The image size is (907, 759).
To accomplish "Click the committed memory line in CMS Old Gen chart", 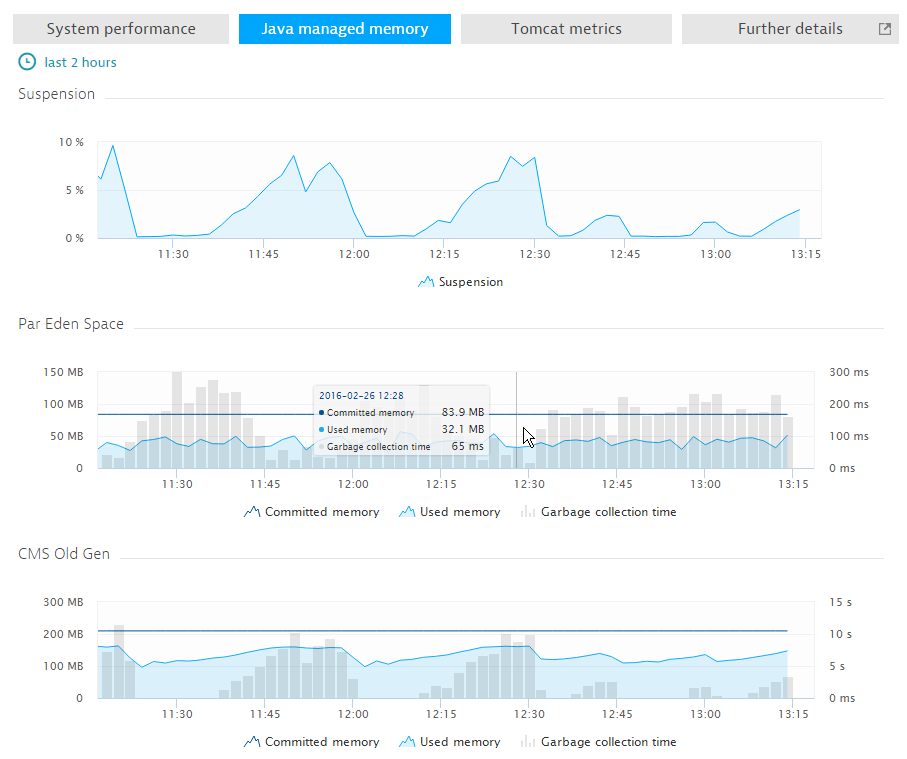I will [443, 631].
